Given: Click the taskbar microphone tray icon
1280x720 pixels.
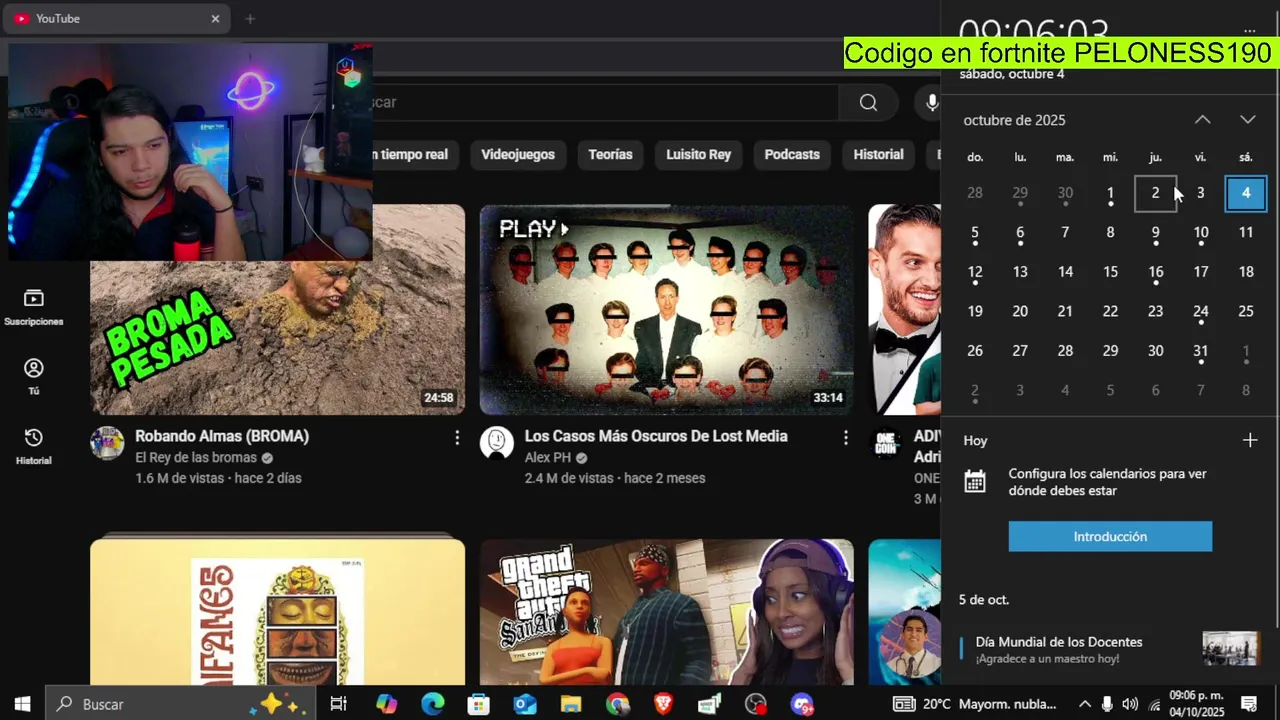Looking at the screenshot, I should point(1107,704).
